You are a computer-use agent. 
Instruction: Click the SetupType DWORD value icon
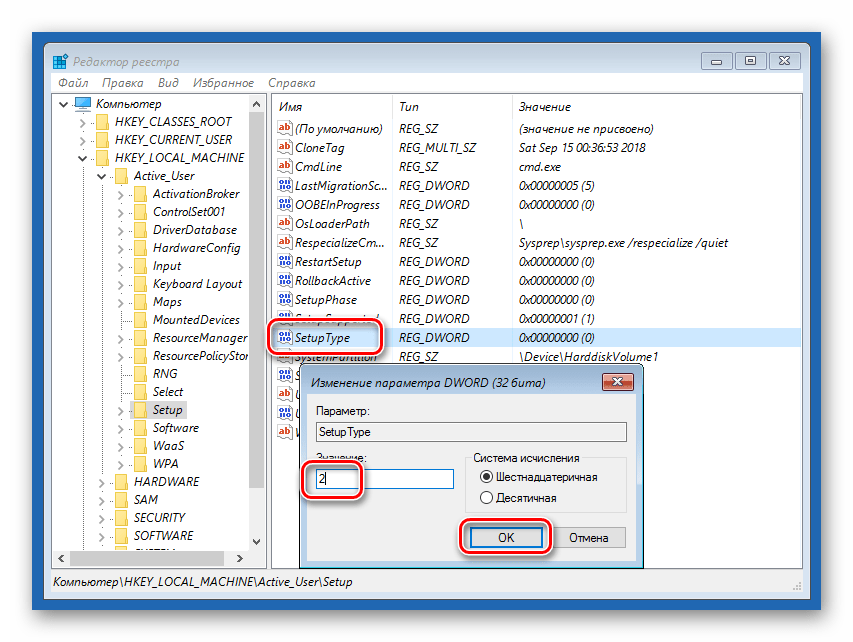pos(285,338)
